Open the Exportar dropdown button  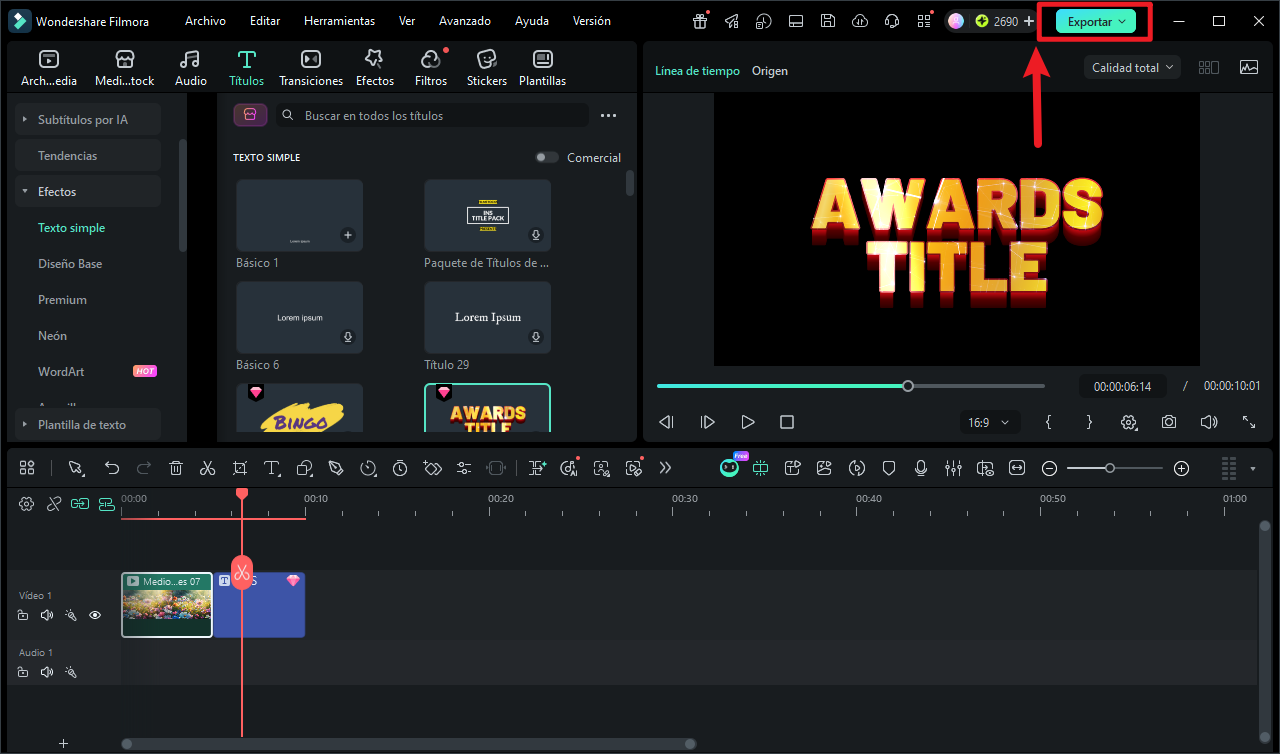click(x=1096, y=21)
